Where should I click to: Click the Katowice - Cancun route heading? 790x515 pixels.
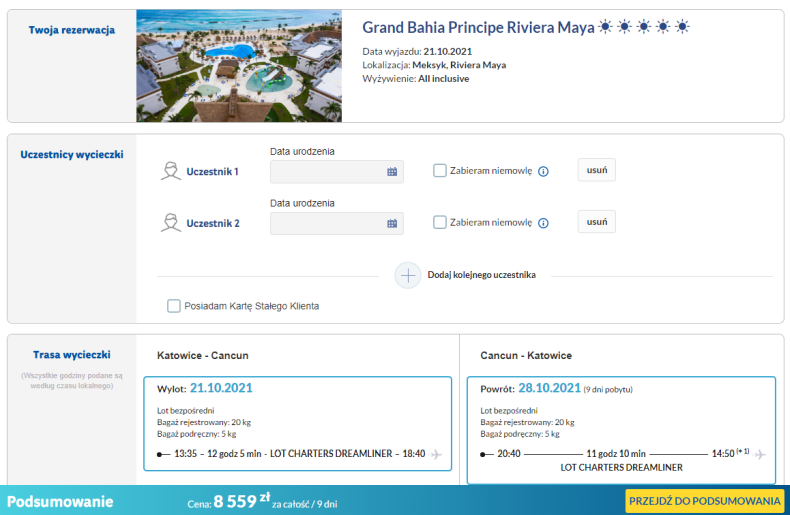(203, 355)
